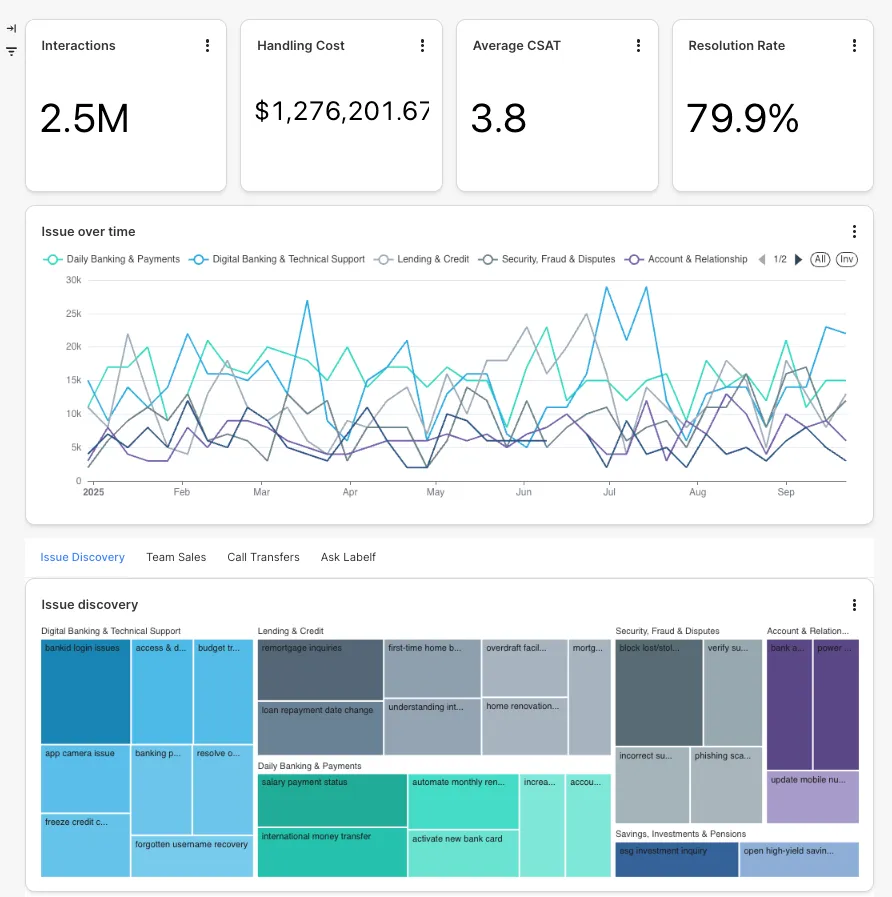Select the salary payment status treemap tile
The height and width of the screenshot is (897, 892).
(332, 800)
